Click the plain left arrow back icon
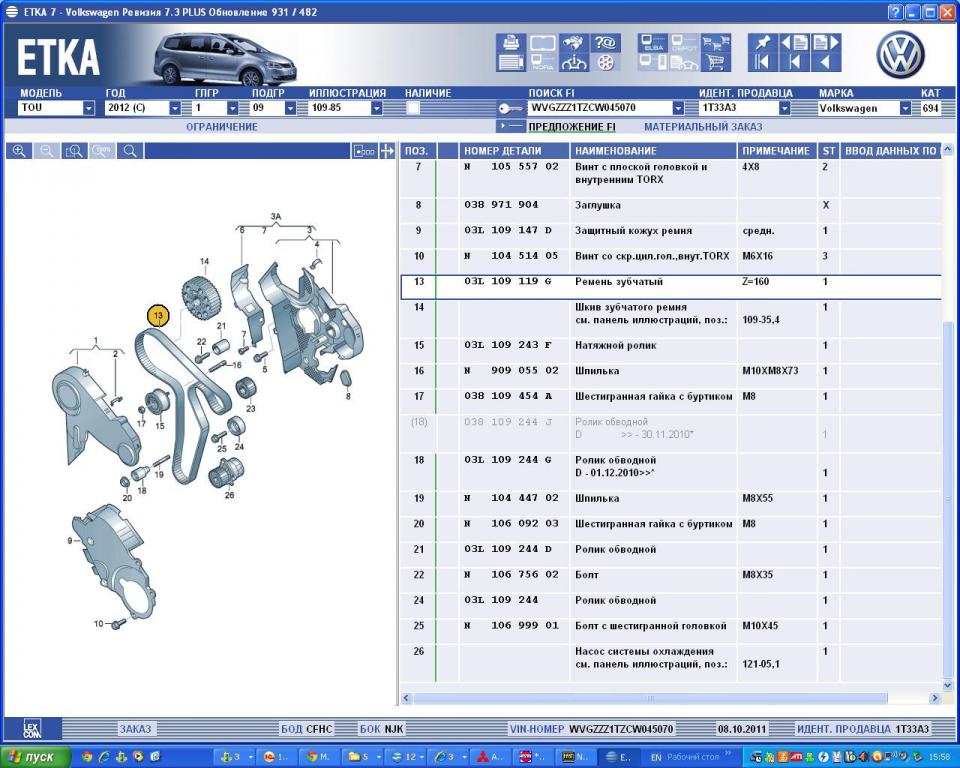Image resolution: width=960 pixels, height=768 pixels. click(826, 62)
